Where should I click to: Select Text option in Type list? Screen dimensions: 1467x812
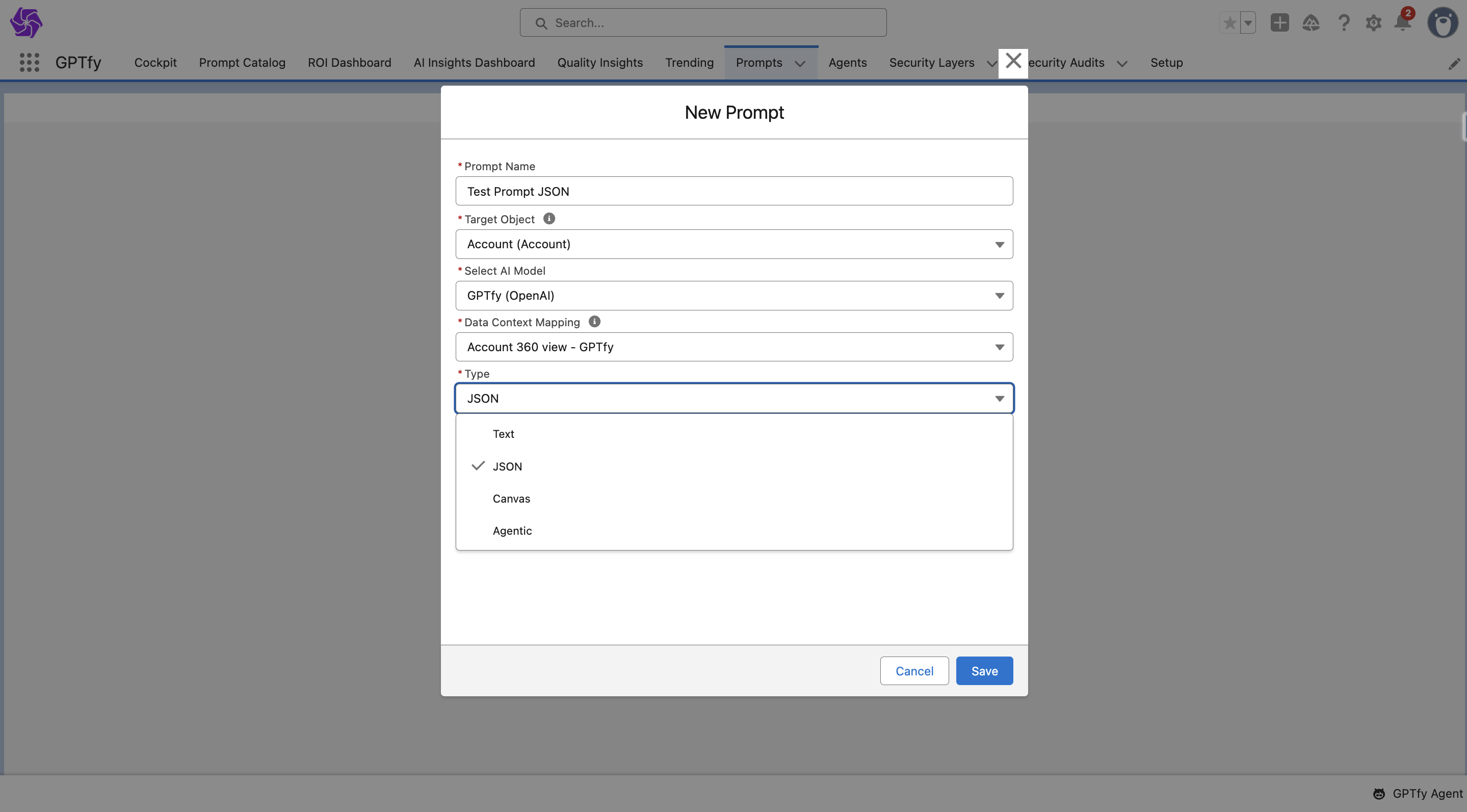click(x=504, y=434)
